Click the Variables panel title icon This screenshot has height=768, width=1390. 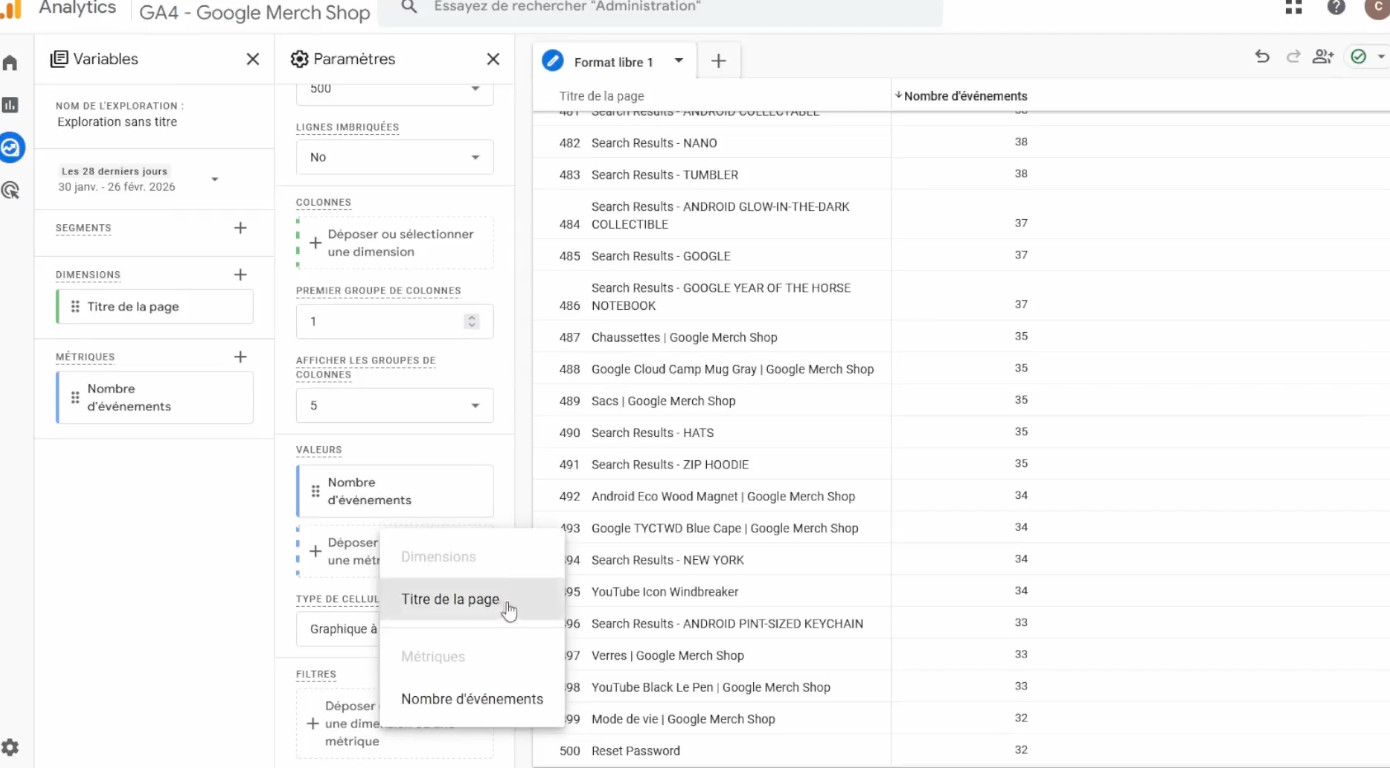tap(59, 59)
